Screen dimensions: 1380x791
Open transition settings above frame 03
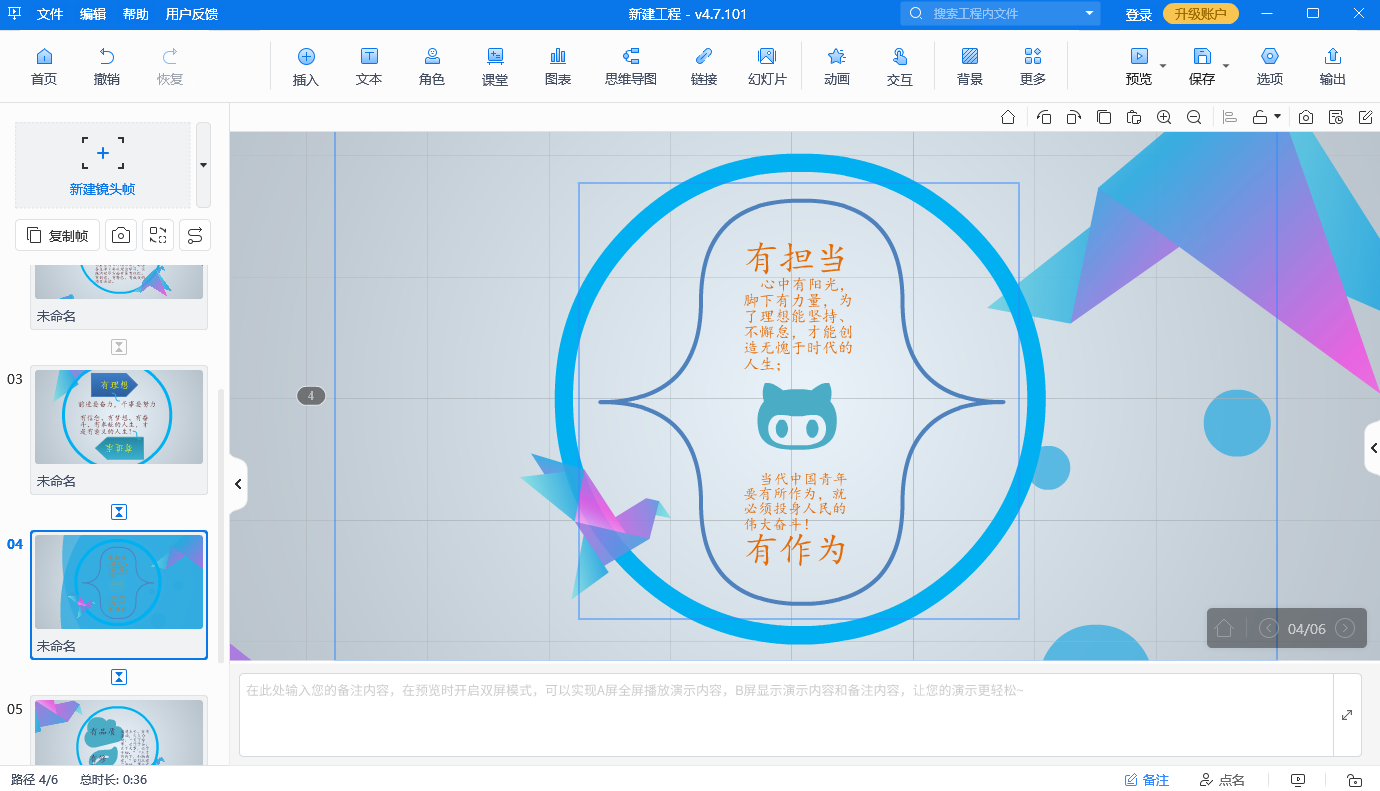tap(119, 347)
